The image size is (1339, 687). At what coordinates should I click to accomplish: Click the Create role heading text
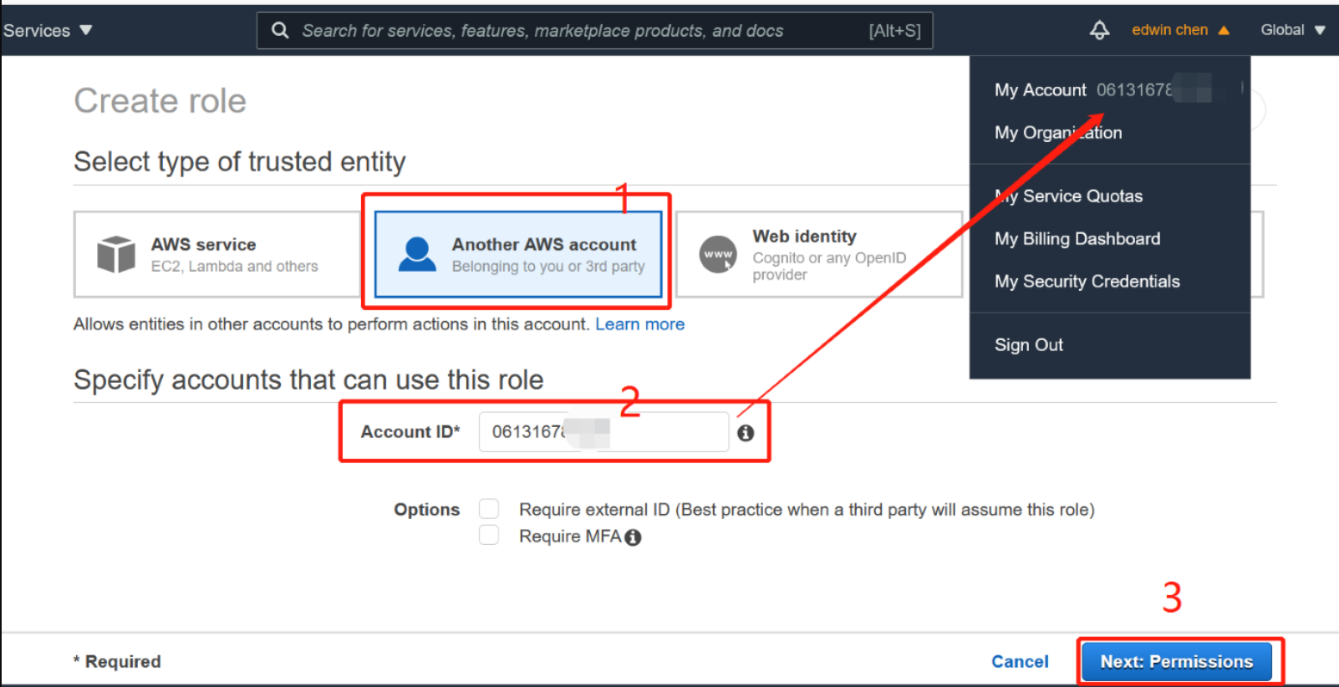[x=160, y=101]
